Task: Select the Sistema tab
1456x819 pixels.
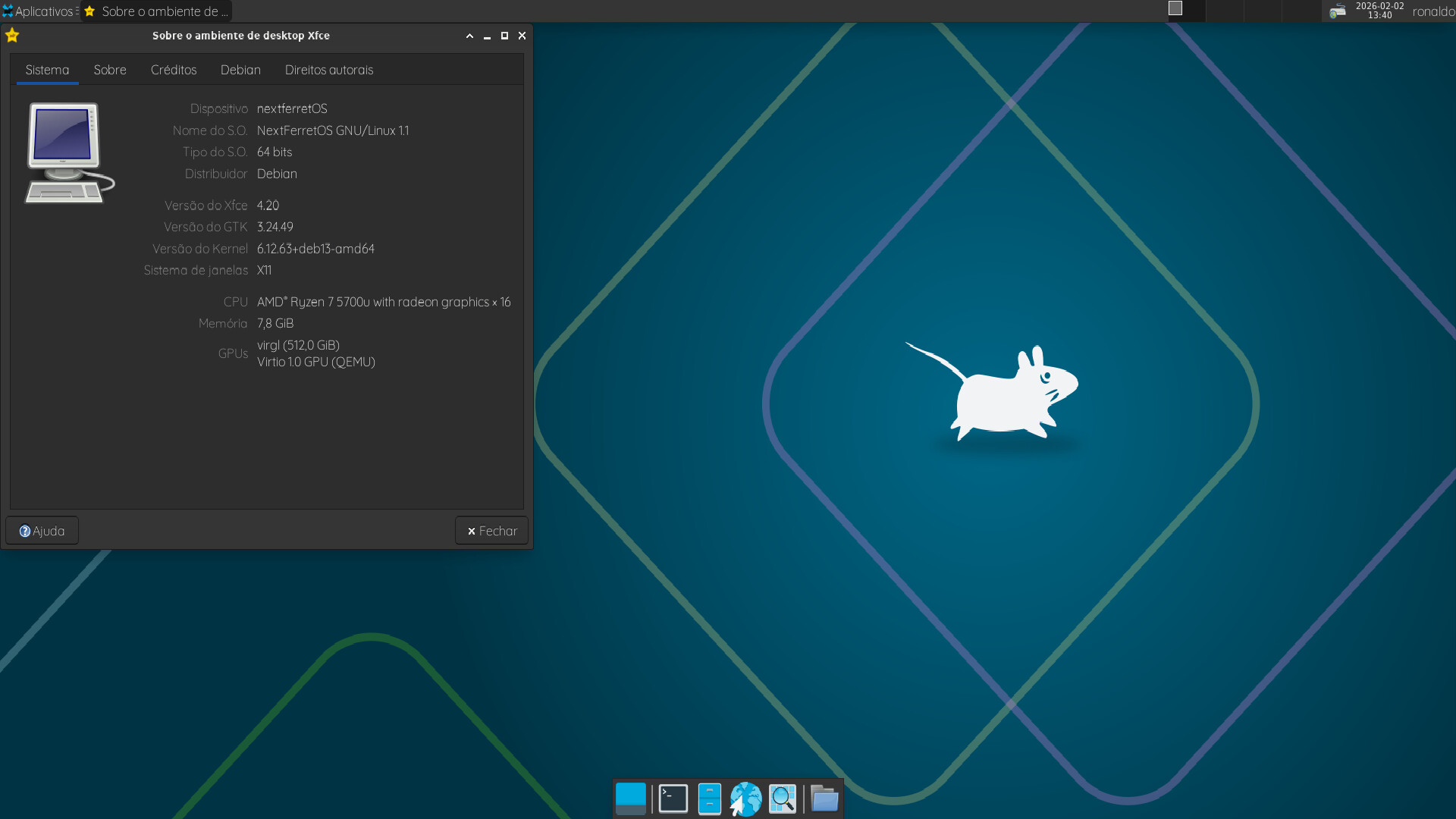Action: [x=47, y=70]
